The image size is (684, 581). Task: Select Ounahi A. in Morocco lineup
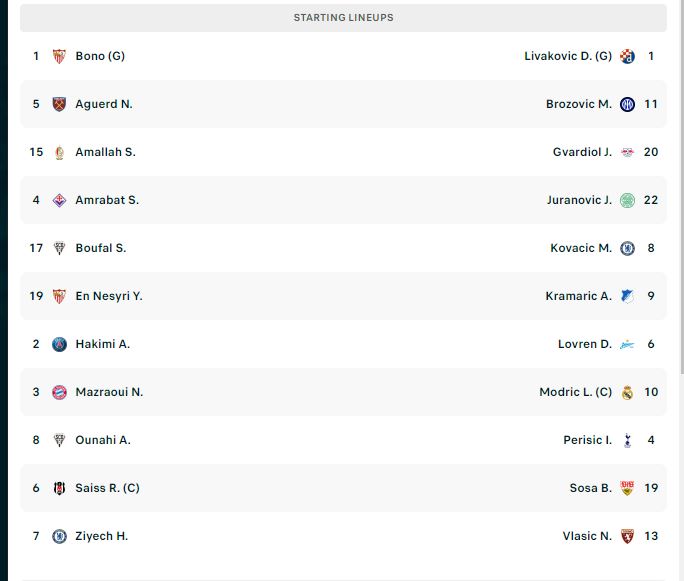point(103,440)
